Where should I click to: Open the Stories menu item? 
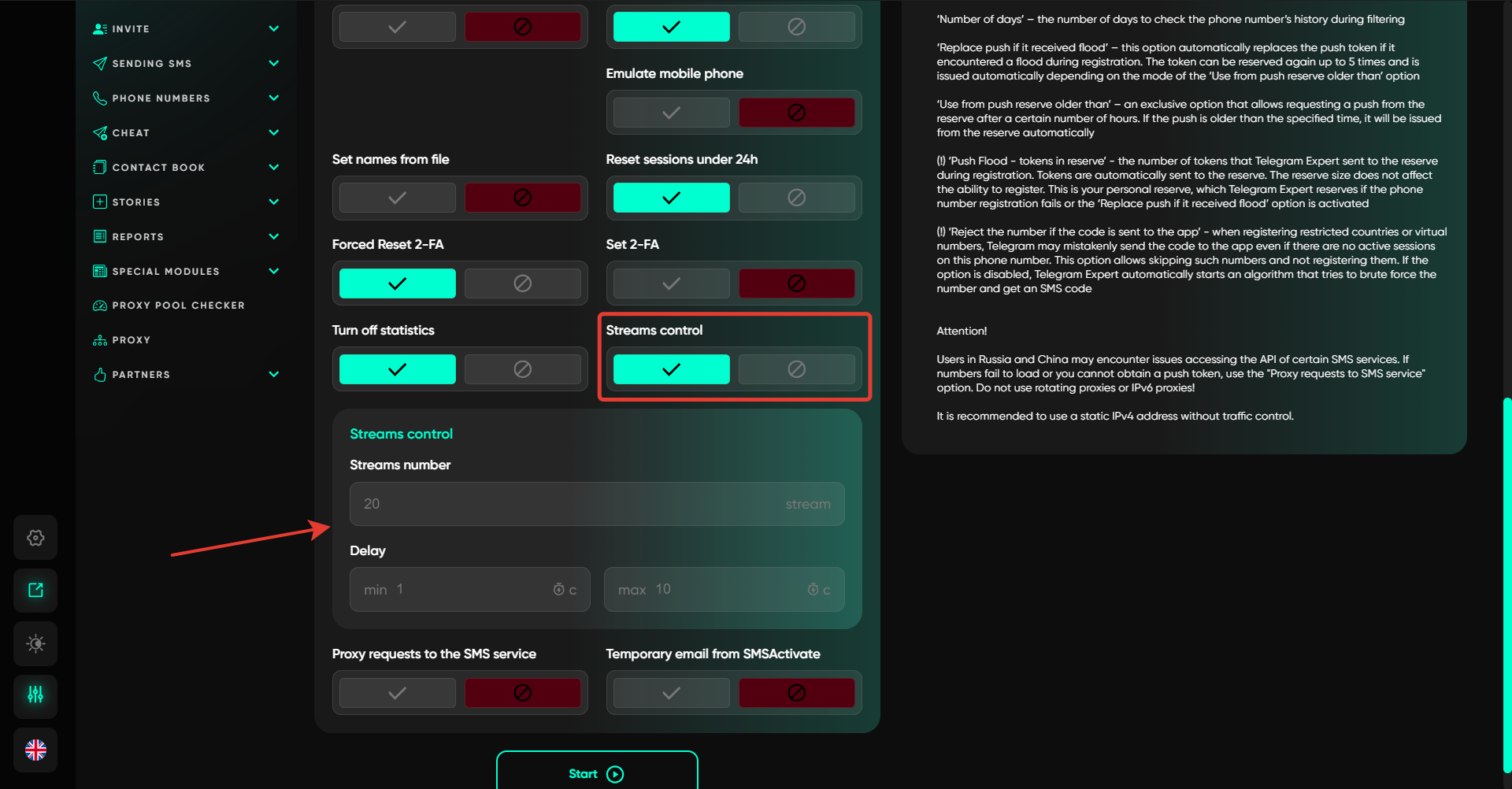135,202
